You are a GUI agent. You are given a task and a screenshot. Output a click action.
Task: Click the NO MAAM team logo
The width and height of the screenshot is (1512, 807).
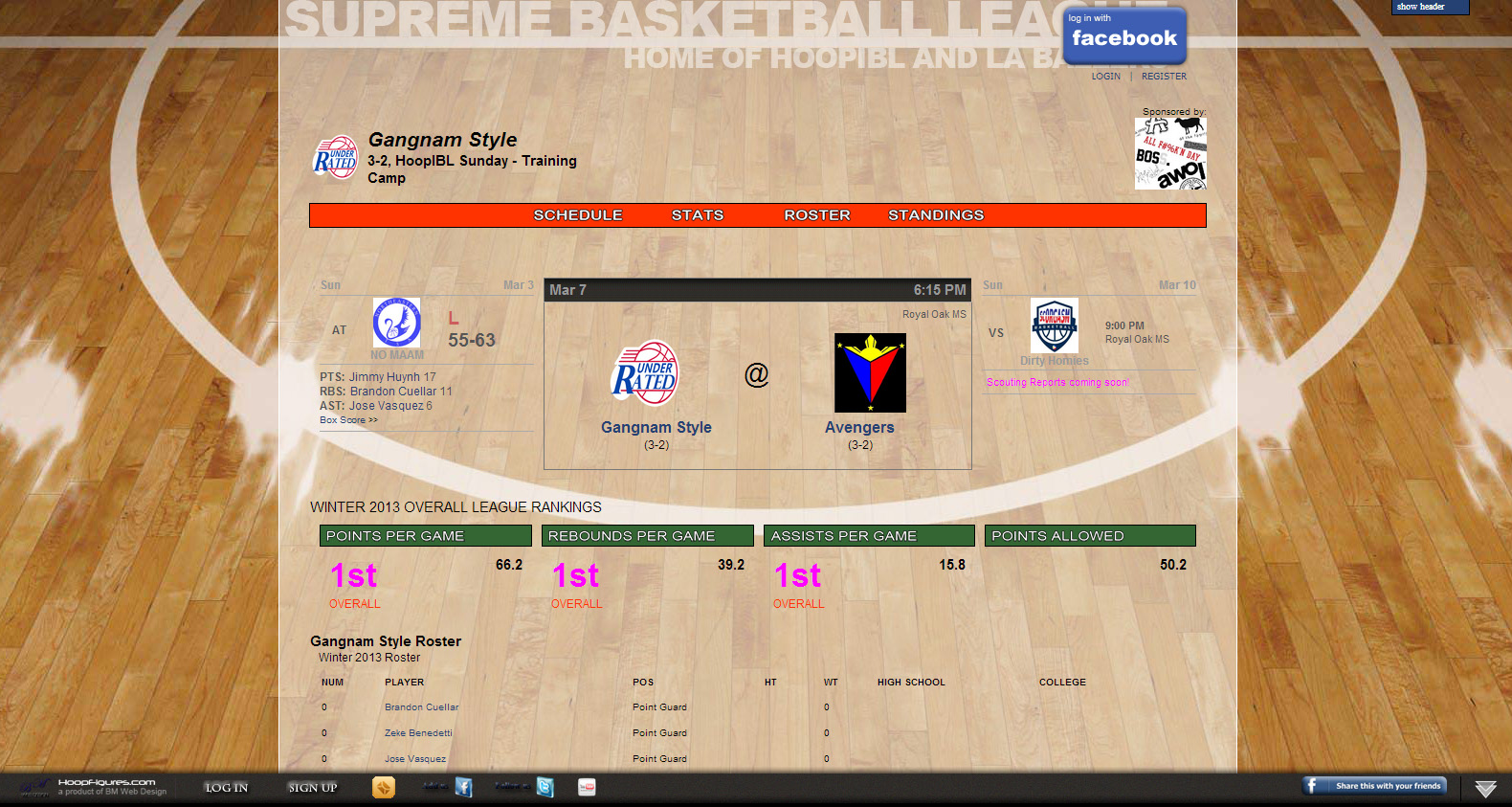coord(396,323)
